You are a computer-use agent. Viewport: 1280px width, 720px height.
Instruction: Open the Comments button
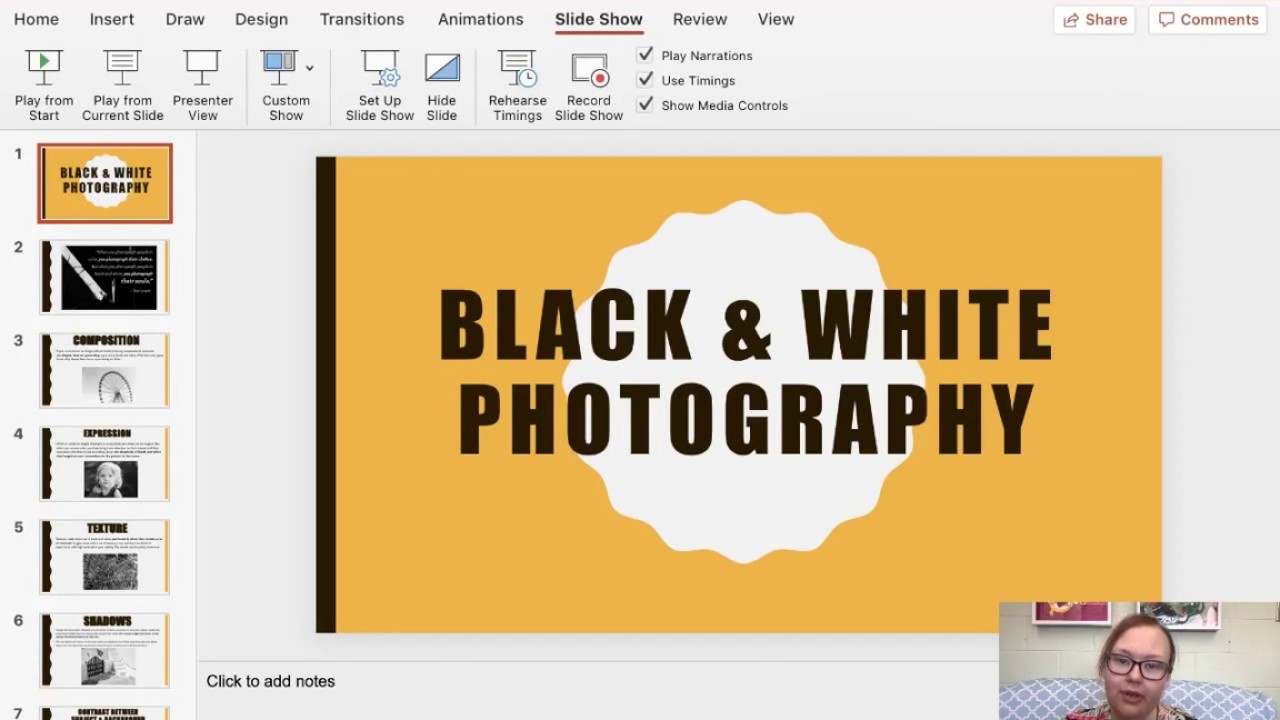pyautogui.click(x=1208, y=19)
